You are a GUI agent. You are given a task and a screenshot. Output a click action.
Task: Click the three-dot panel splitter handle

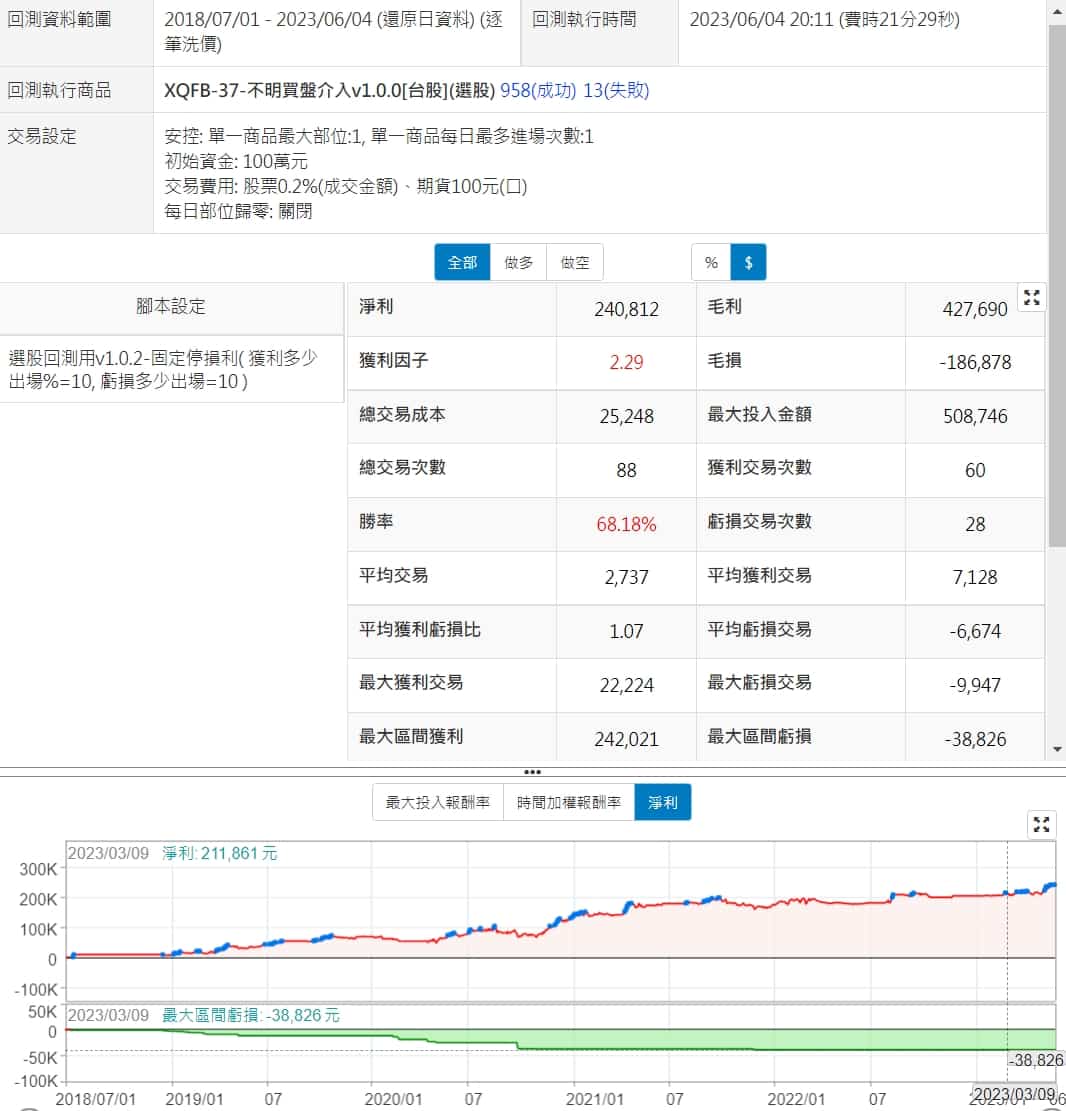tap(532, 772)
